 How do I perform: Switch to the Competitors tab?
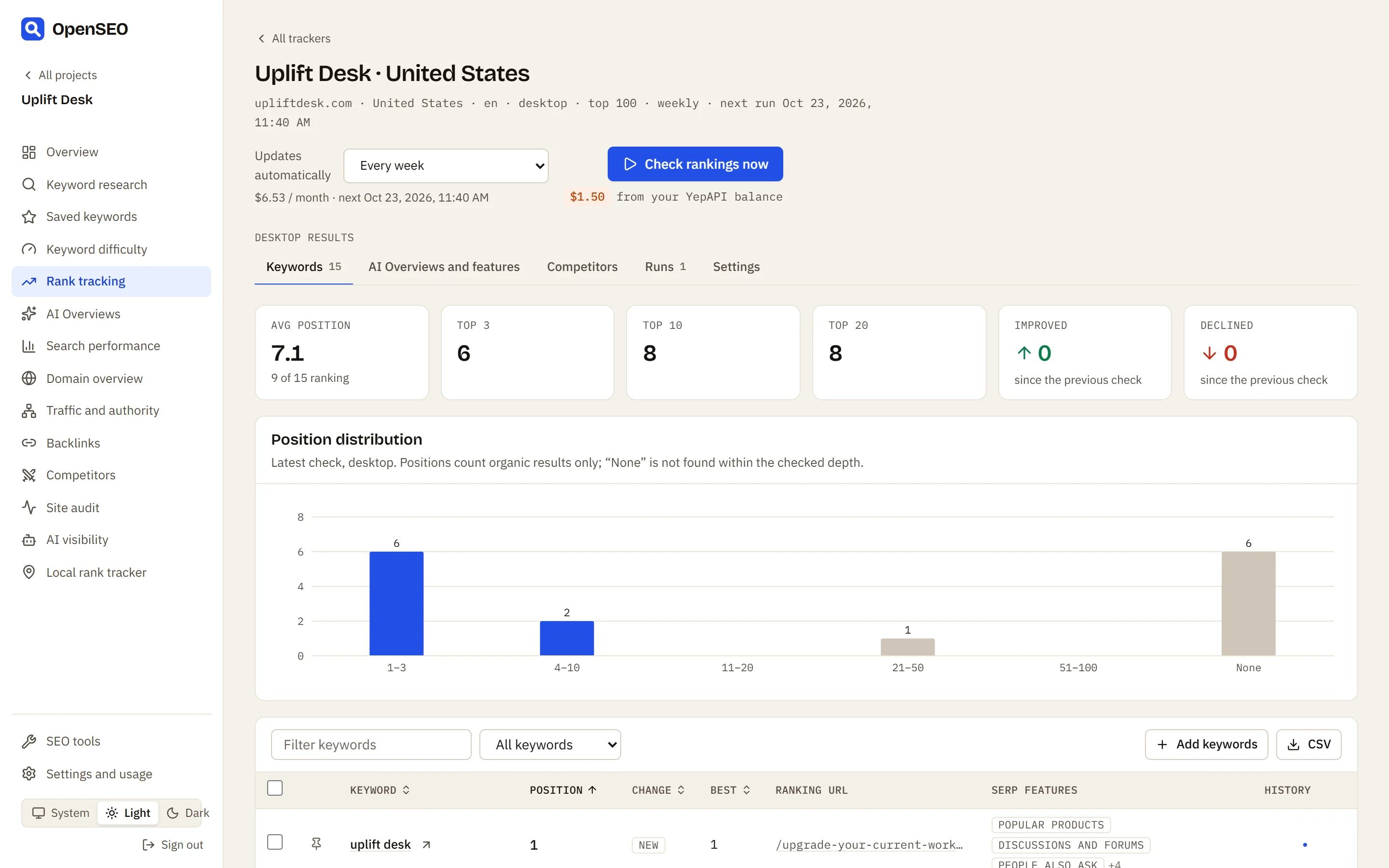click(x=582, y=266)
